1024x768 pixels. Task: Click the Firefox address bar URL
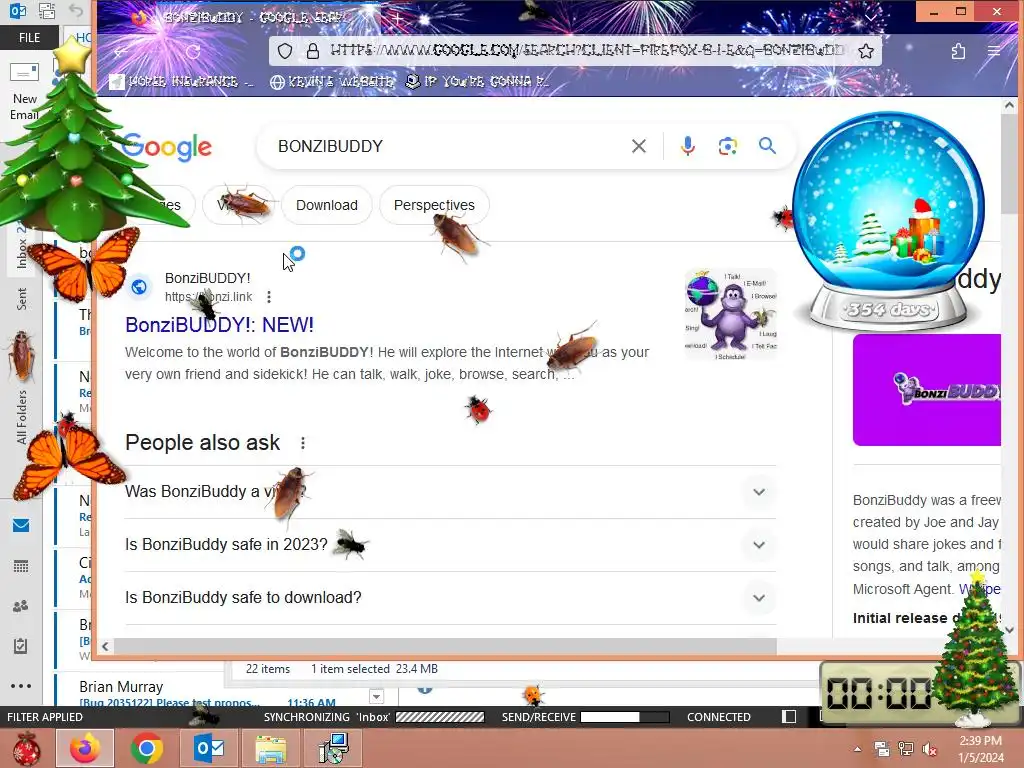586,50
